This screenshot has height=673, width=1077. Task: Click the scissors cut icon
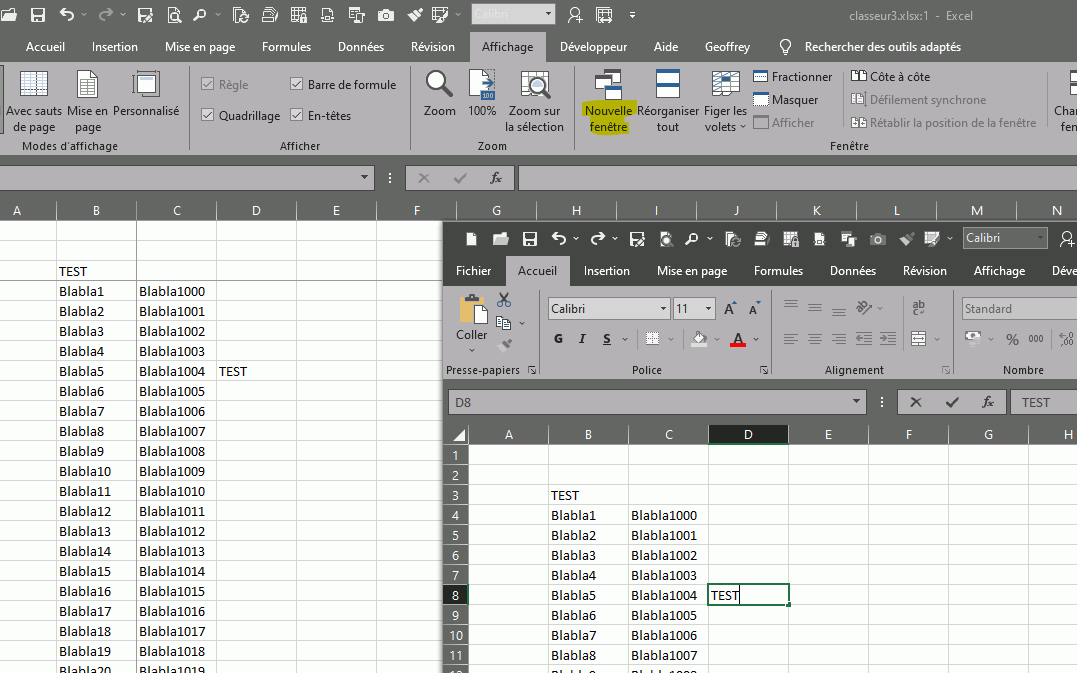click(x=504, y=300)
